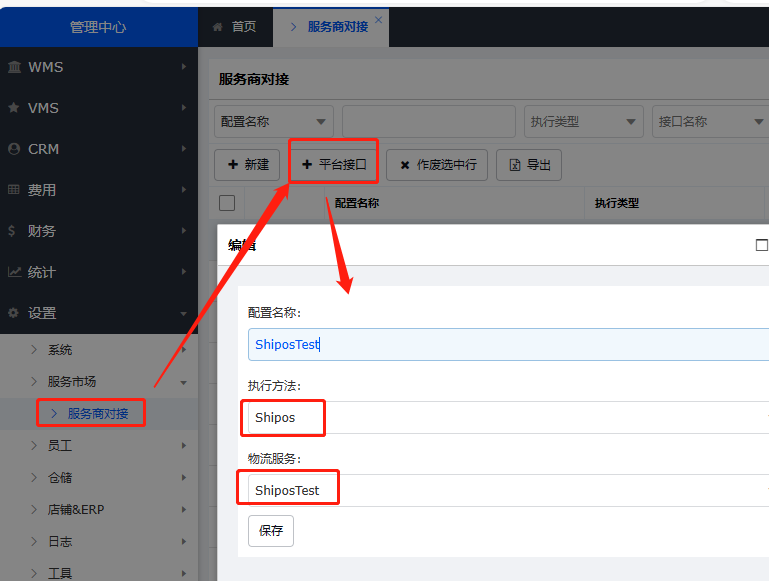Expand the VMS menu arrow

(x=184, y=107)
